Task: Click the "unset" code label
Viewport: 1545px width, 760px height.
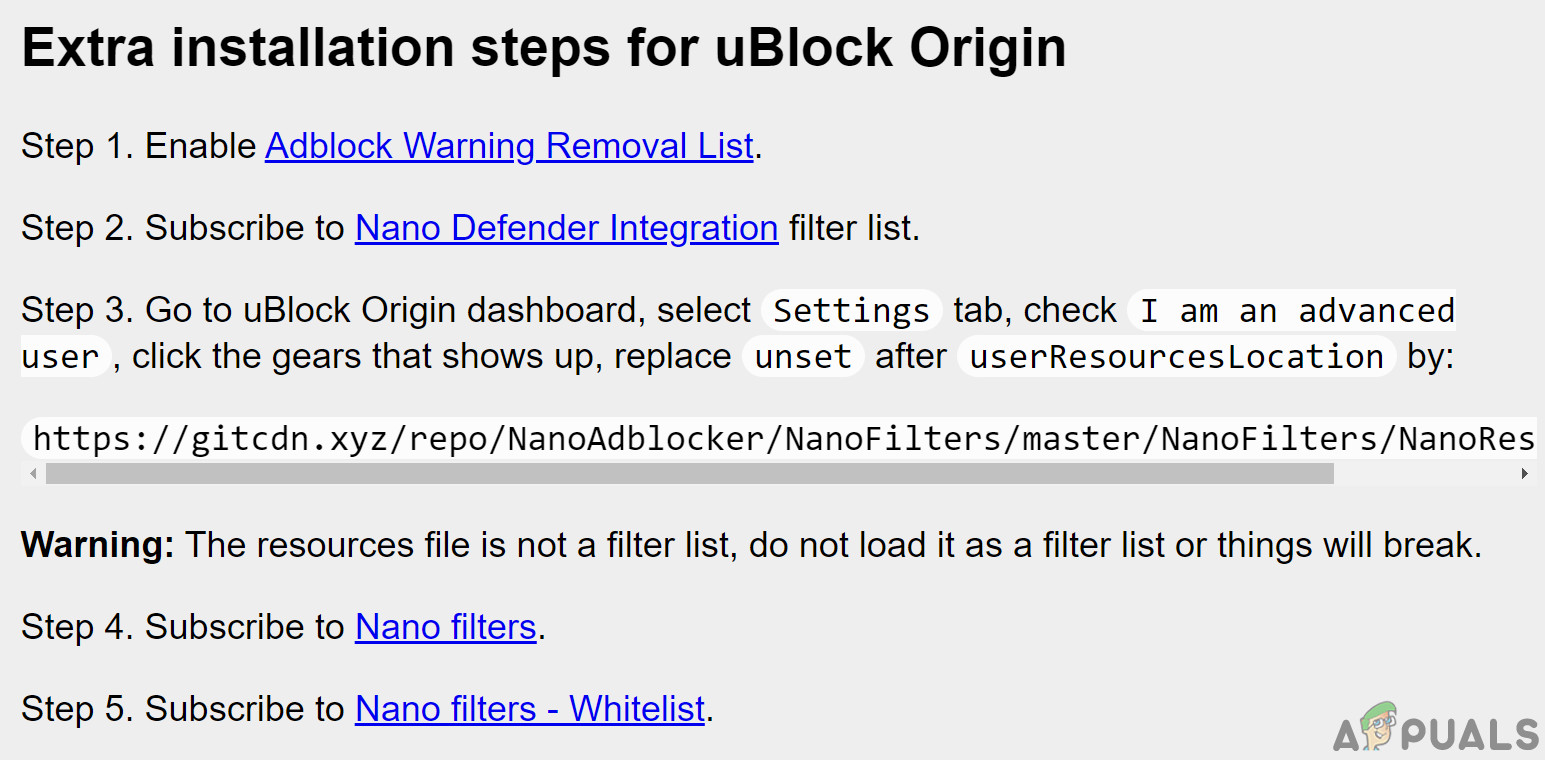Action: tap(803, 357)
